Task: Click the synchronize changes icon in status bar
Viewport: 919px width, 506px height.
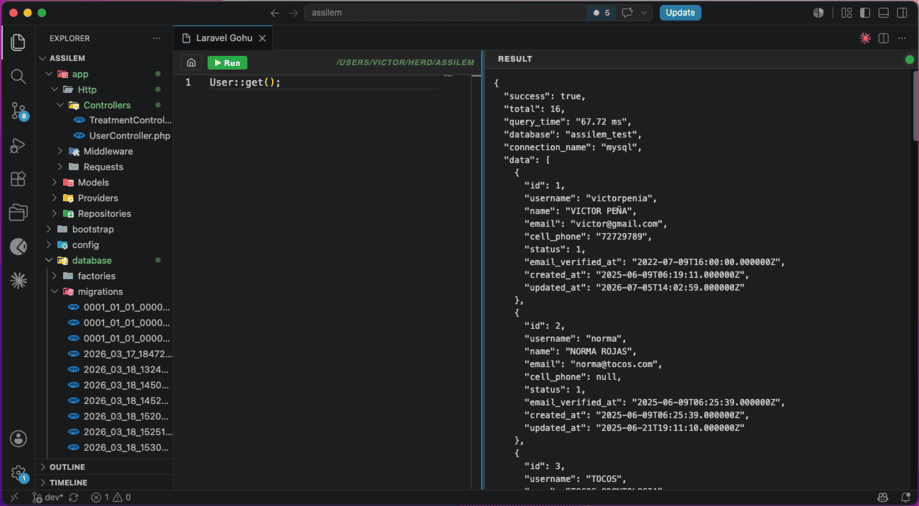Action: click(74, 497)
